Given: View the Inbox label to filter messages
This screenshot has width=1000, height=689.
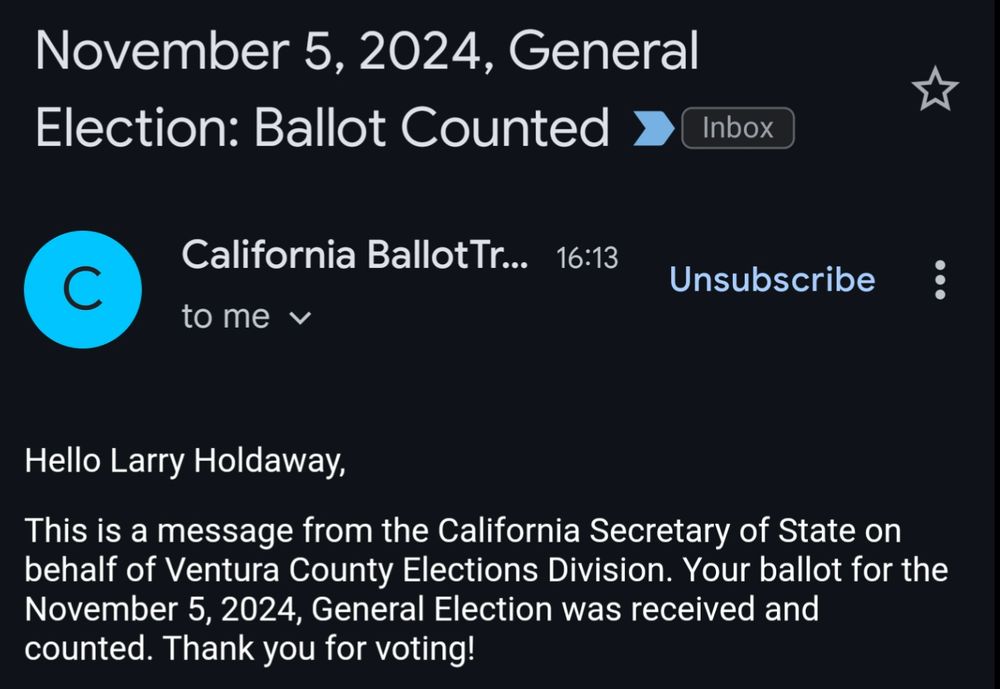Looking at the screenshot, I should [737, 127].
